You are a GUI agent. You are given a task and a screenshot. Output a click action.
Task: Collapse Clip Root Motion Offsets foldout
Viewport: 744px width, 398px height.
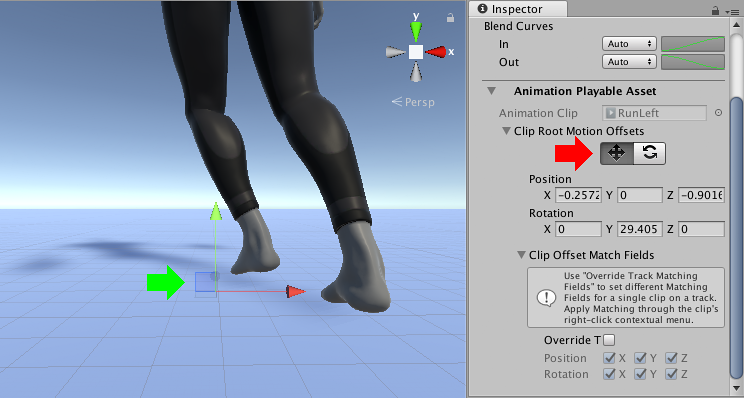click(506, 130)
